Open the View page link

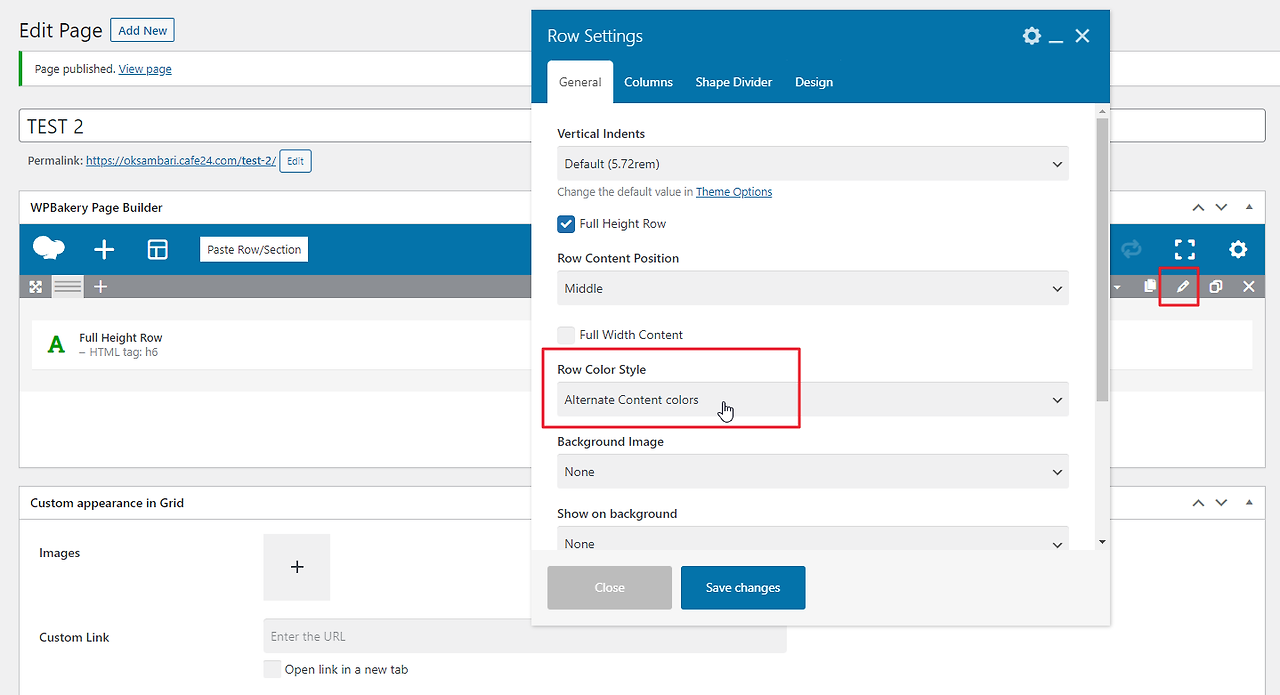pos(145,69)
